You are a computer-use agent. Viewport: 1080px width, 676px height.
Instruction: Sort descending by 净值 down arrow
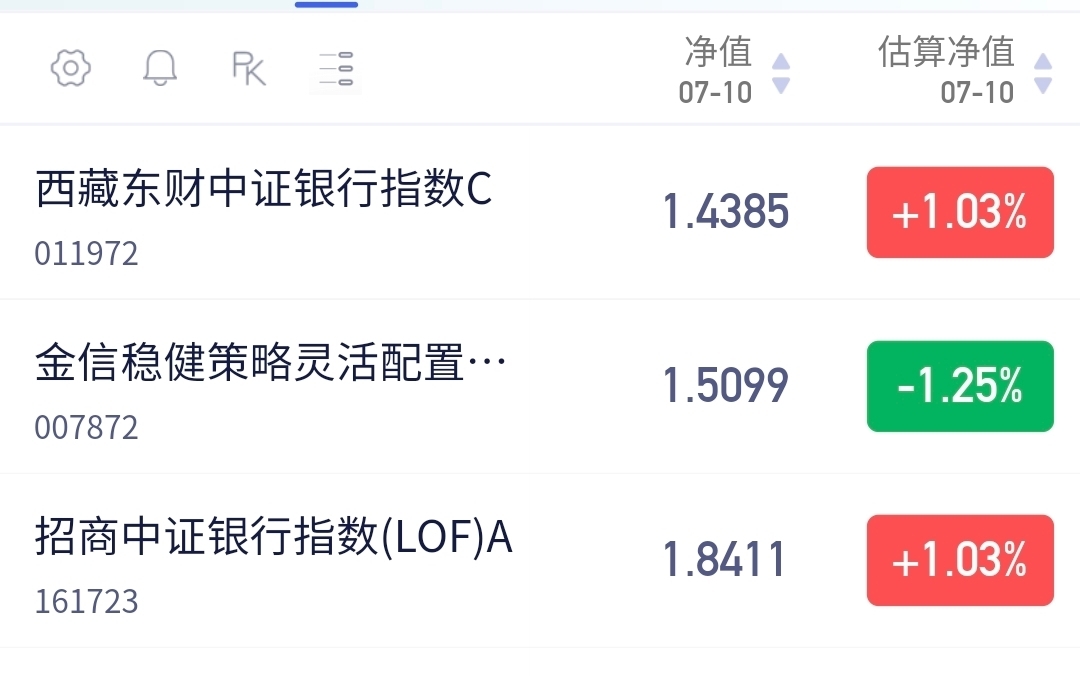click(780, 85)
